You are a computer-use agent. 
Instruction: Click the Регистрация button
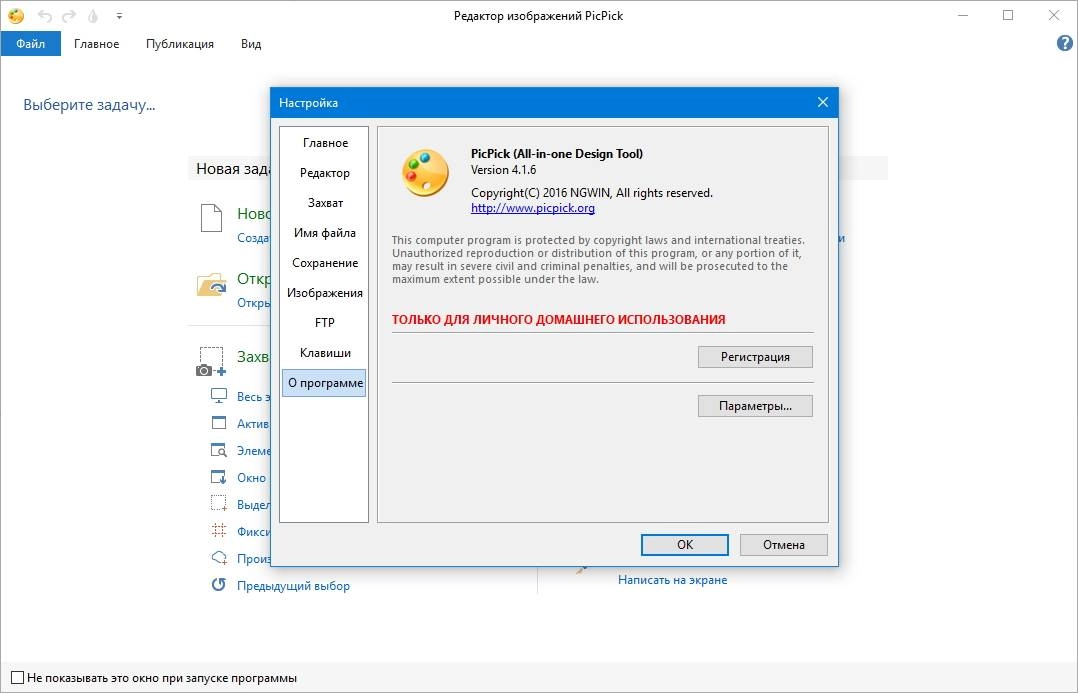pos(755,357)
